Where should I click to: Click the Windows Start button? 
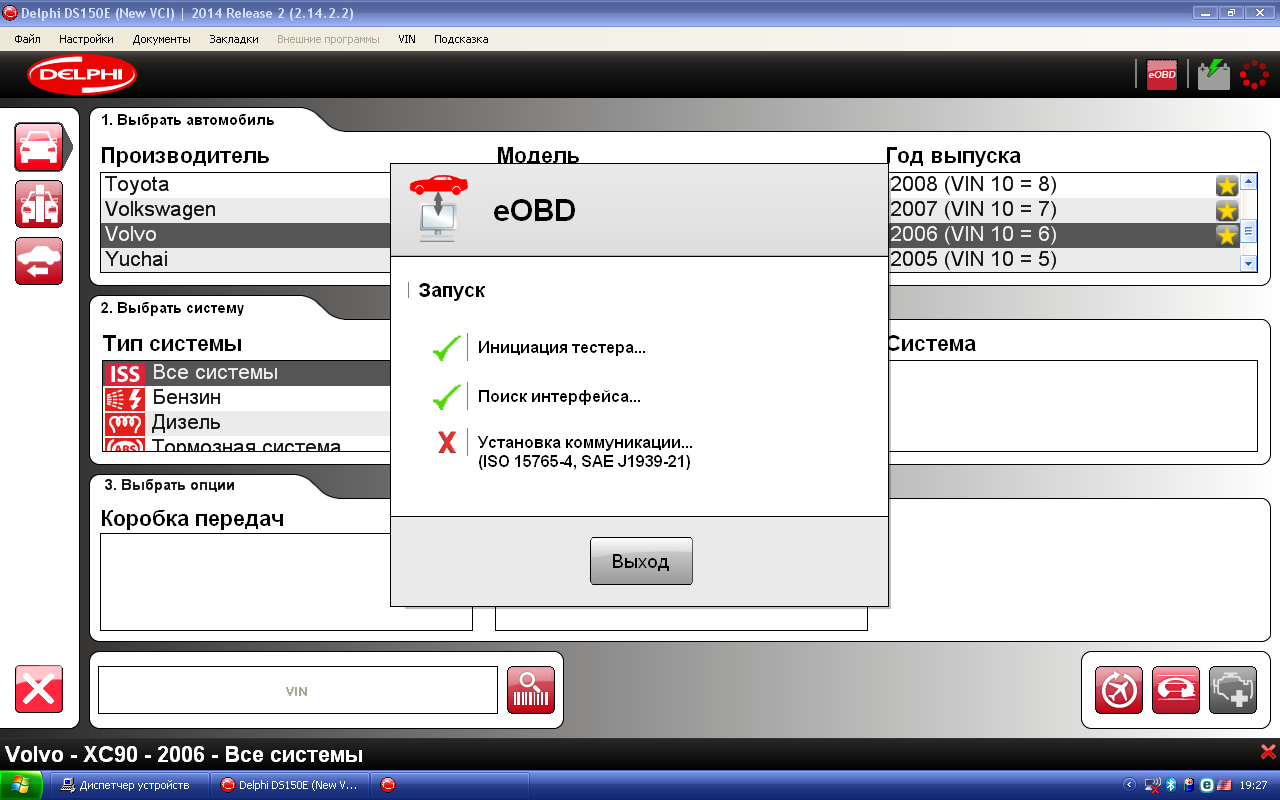[x=21, y=785]
